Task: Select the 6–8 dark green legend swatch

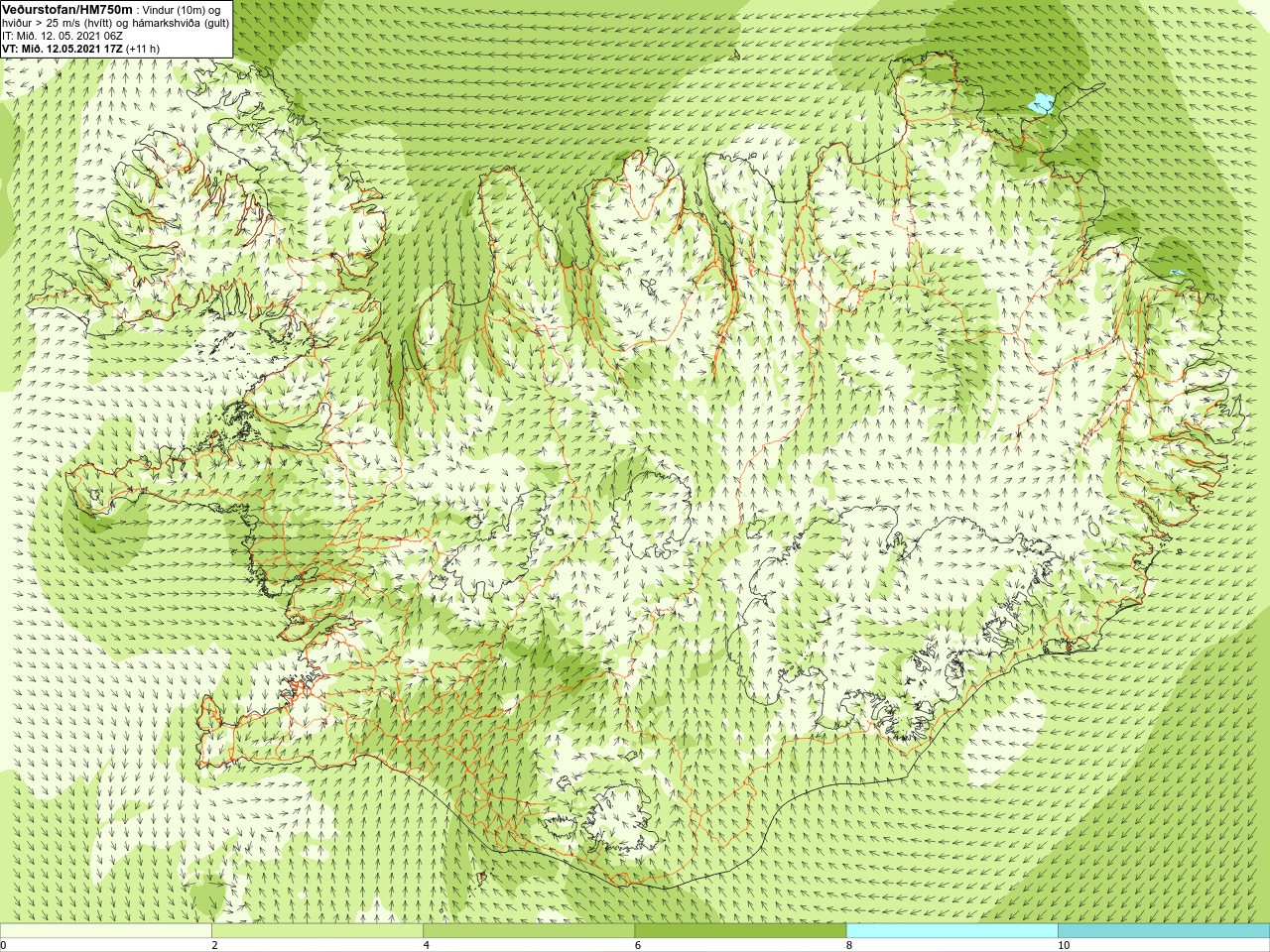Action: coord(740,931)
